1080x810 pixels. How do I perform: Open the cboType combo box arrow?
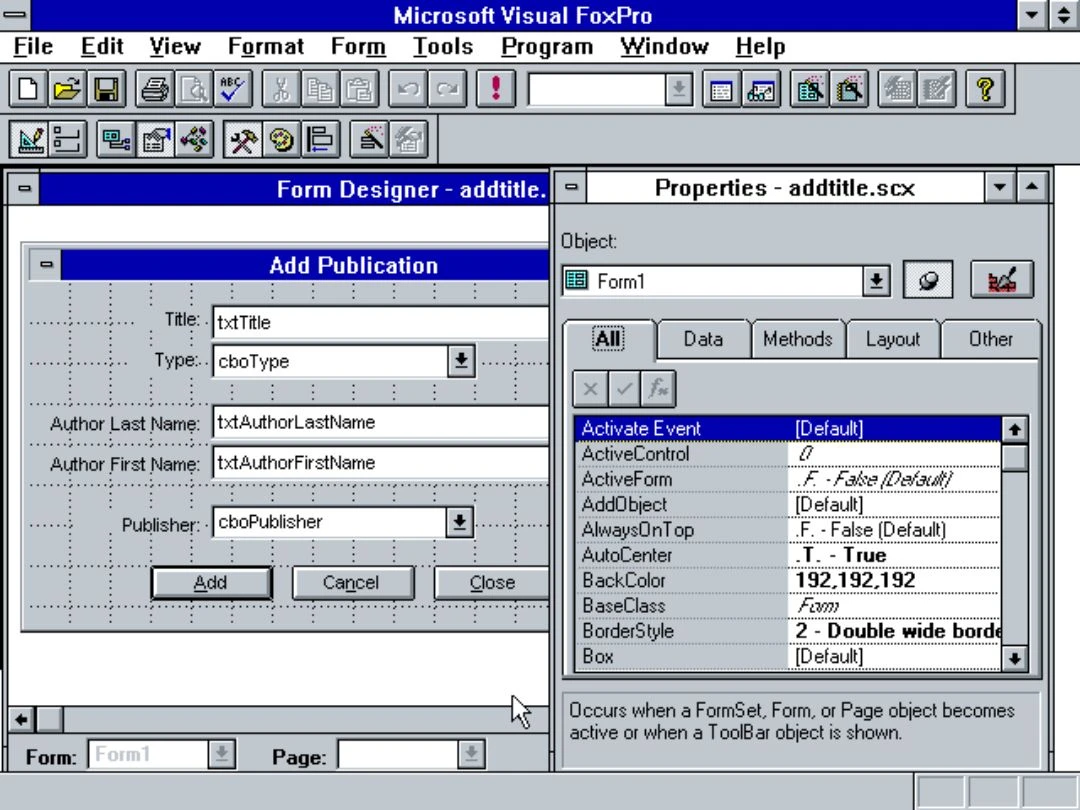point(460,361)
